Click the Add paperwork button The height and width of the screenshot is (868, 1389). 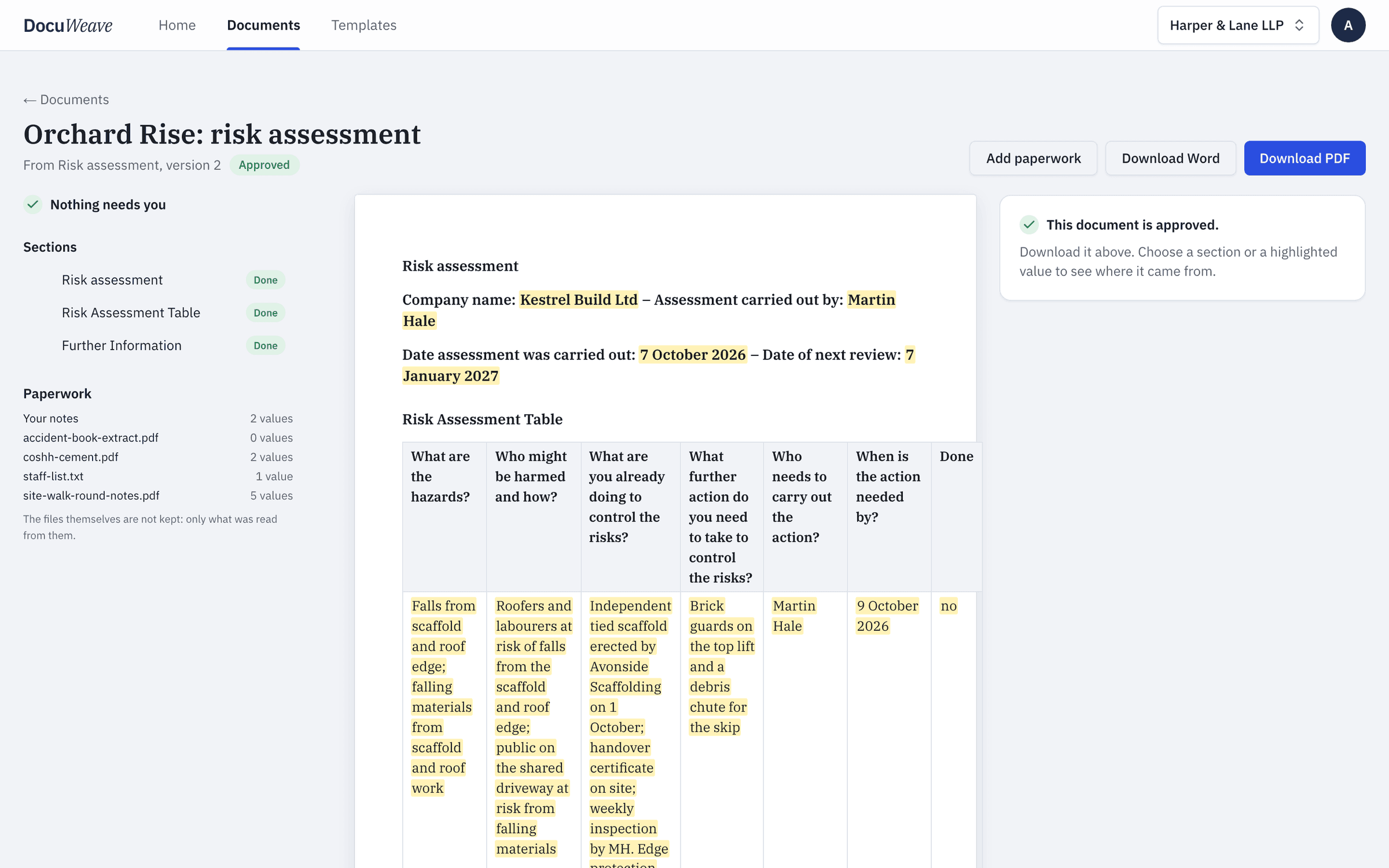tap(1033, 158)
